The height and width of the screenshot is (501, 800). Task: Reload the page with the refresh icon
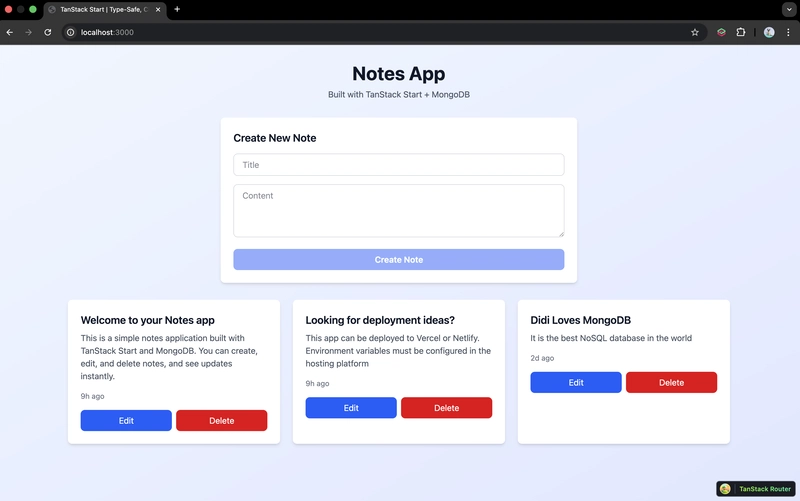click(47, 32)
